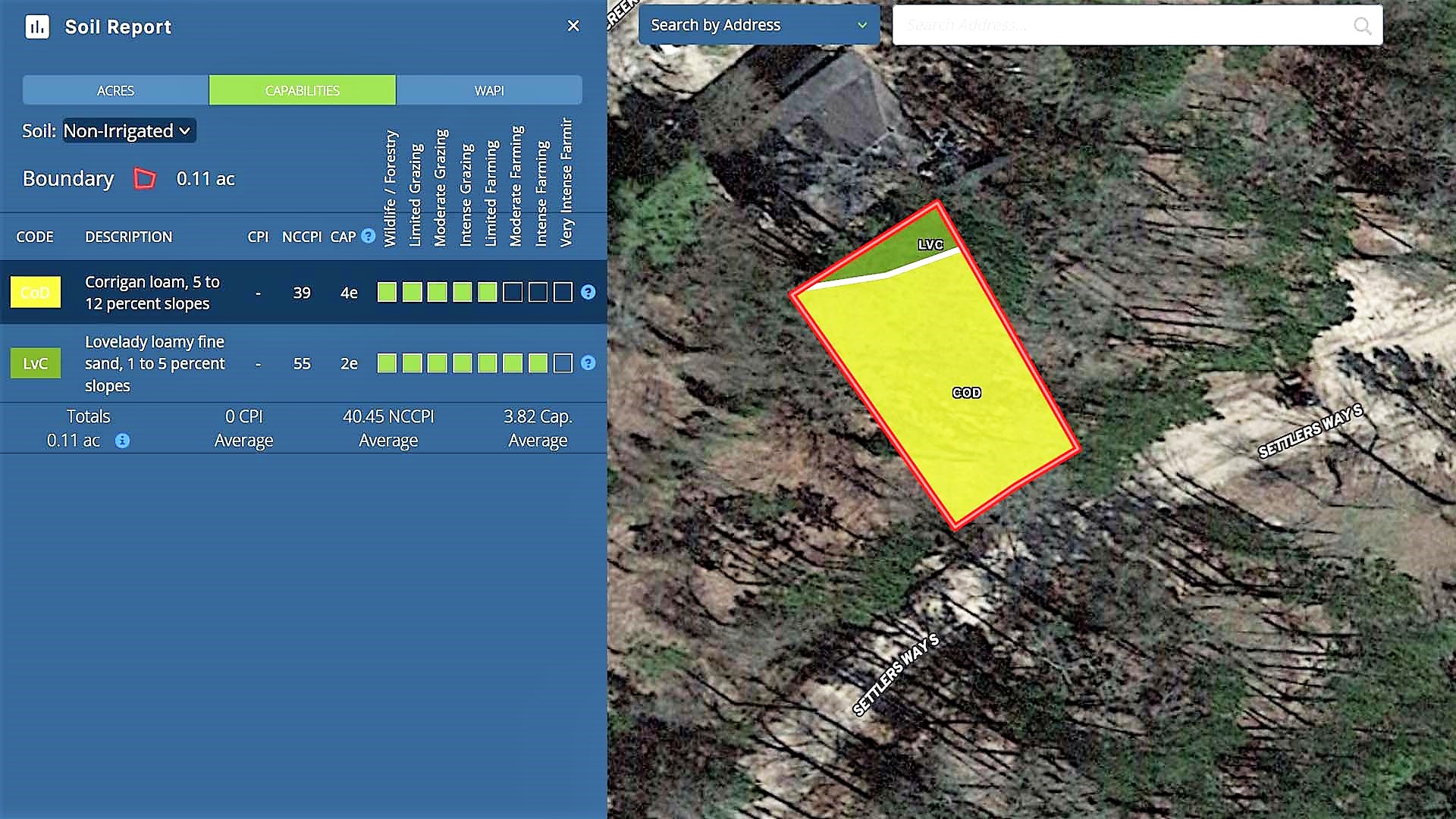Click the Soil Report chart icon
The width and height of the screenshot is (1456, 819).
37,27
